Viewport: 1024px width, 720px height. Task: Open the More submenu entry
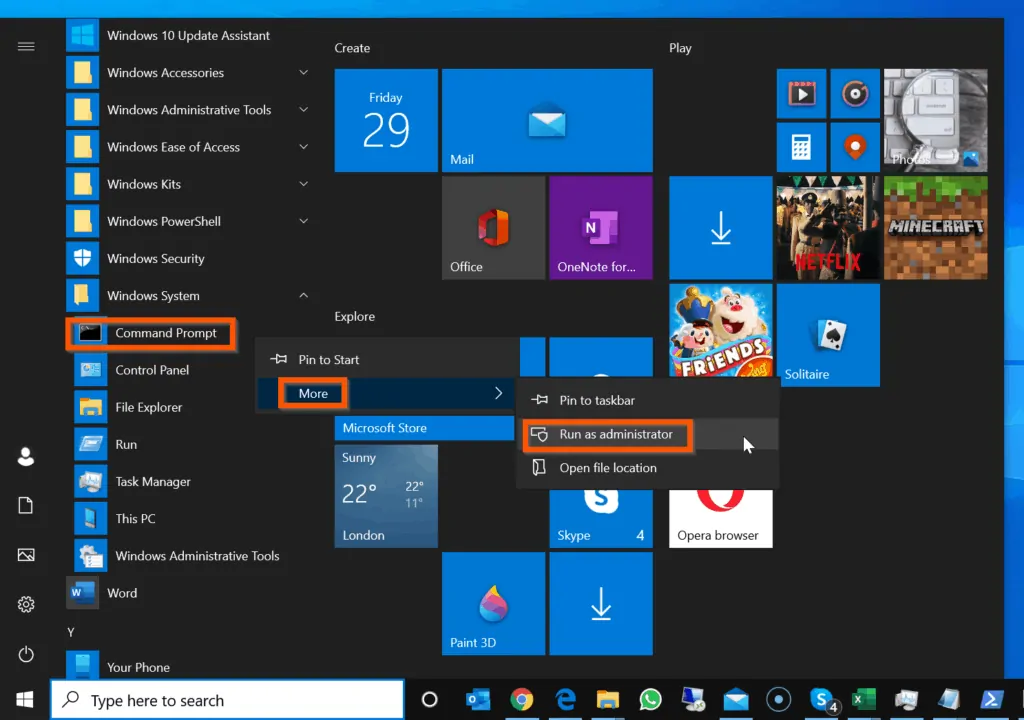pos(387,393)
